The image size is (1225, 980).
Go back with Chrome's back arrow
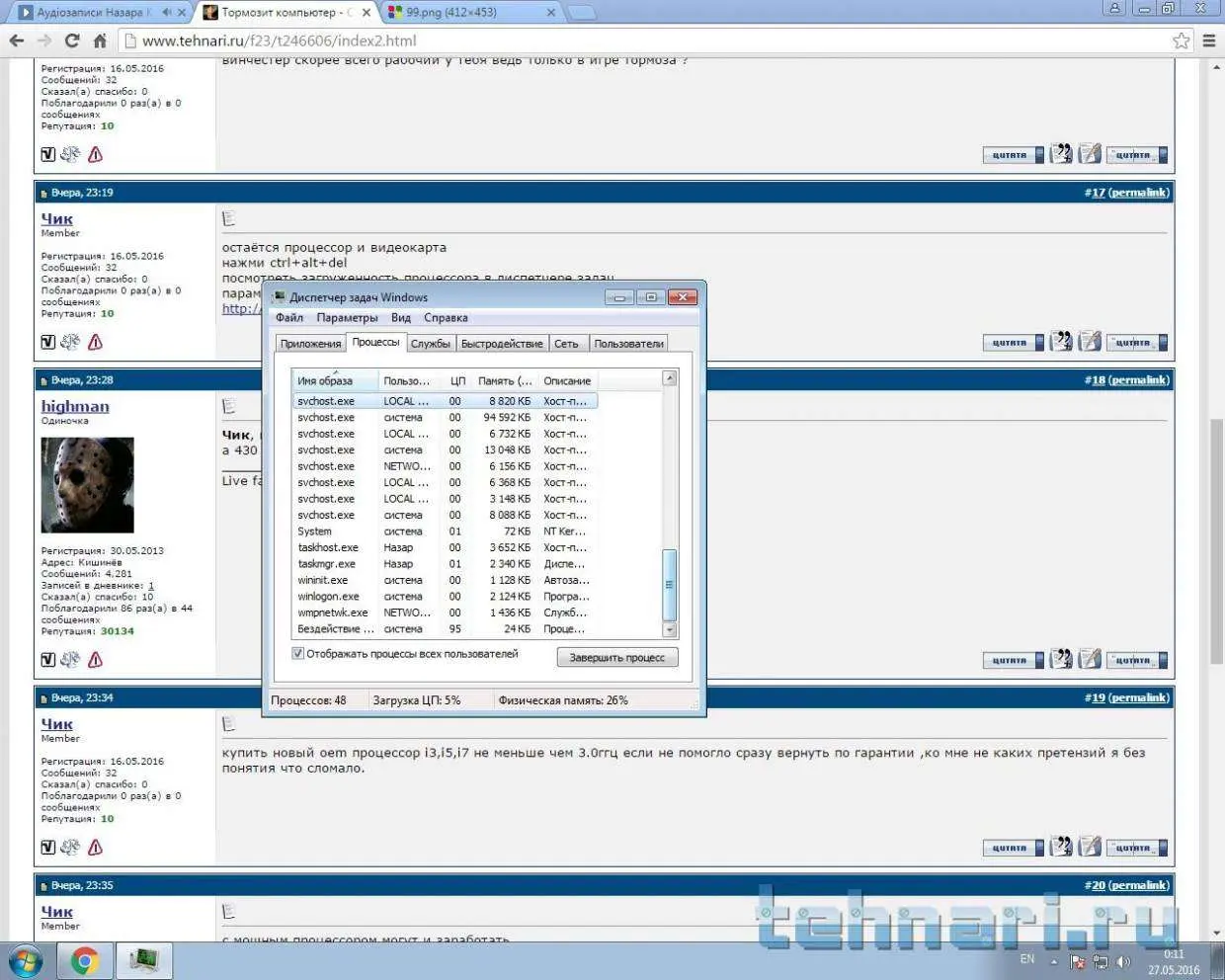coord(17,41)
